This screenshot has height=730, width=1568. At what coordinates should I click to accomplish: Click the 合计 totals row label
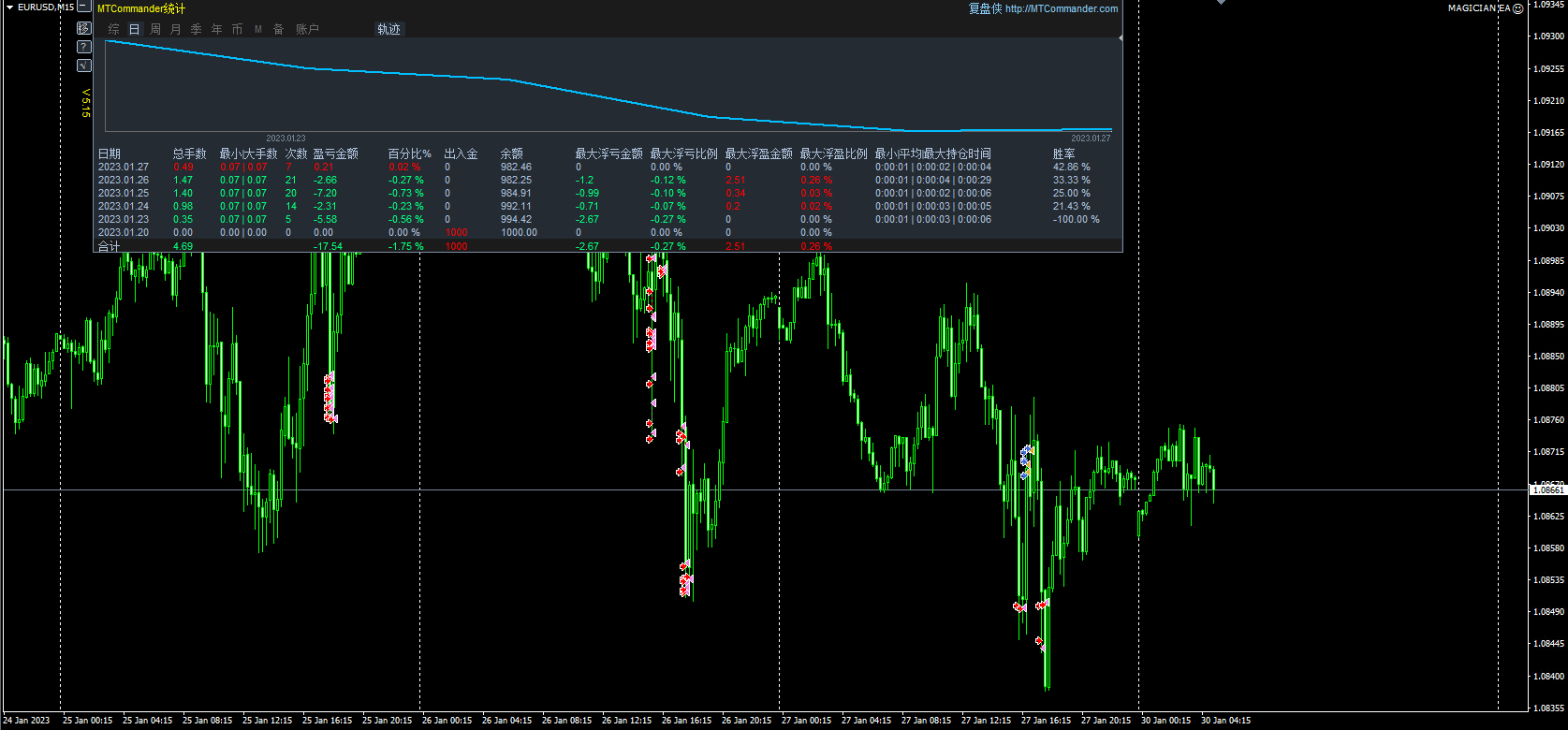click(x=110, y=246)
